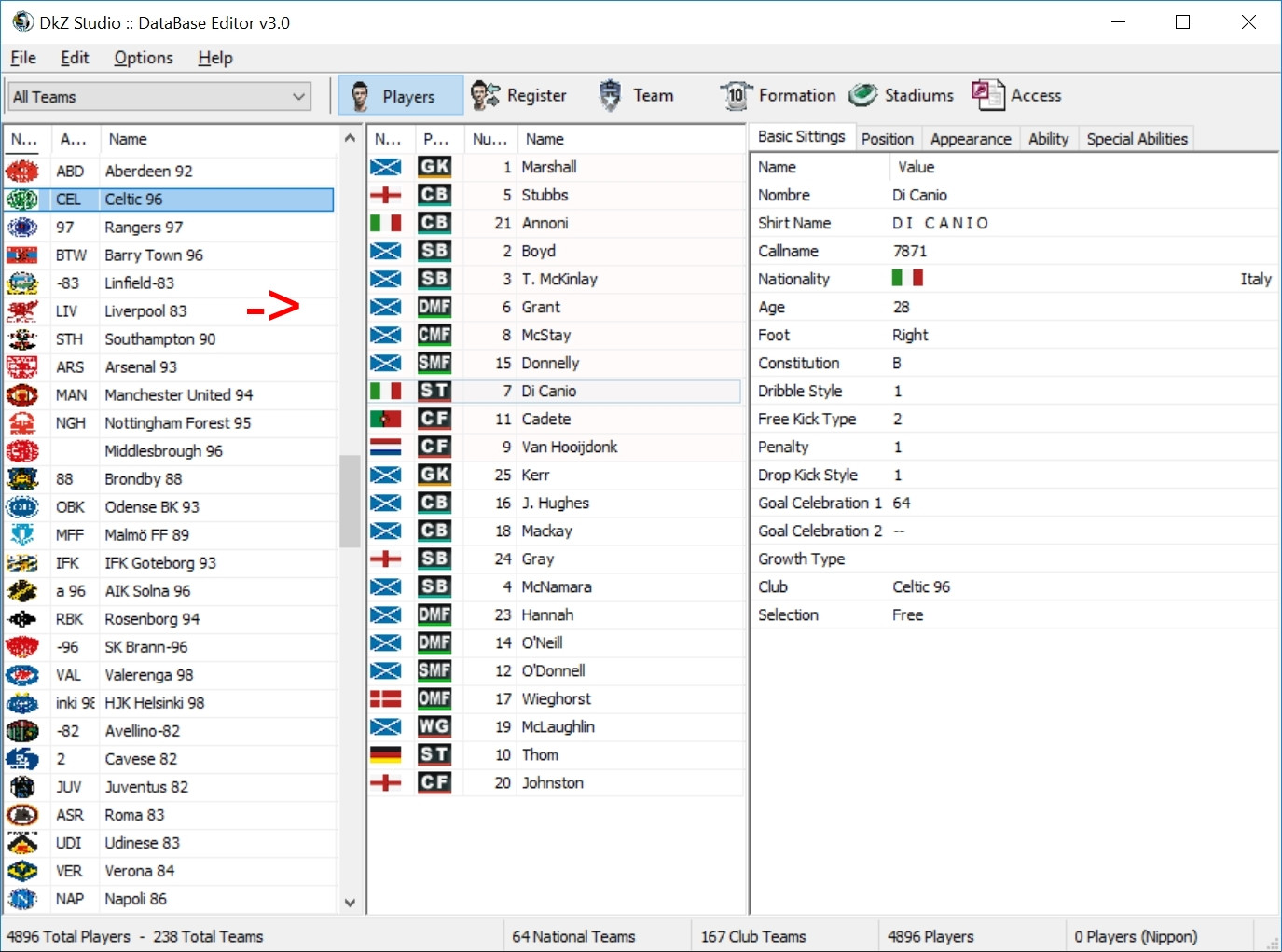This screenshot has height=952, width=1282.
Task: Switch to the Basic Sittings tab
Action: tap(802, 137)
